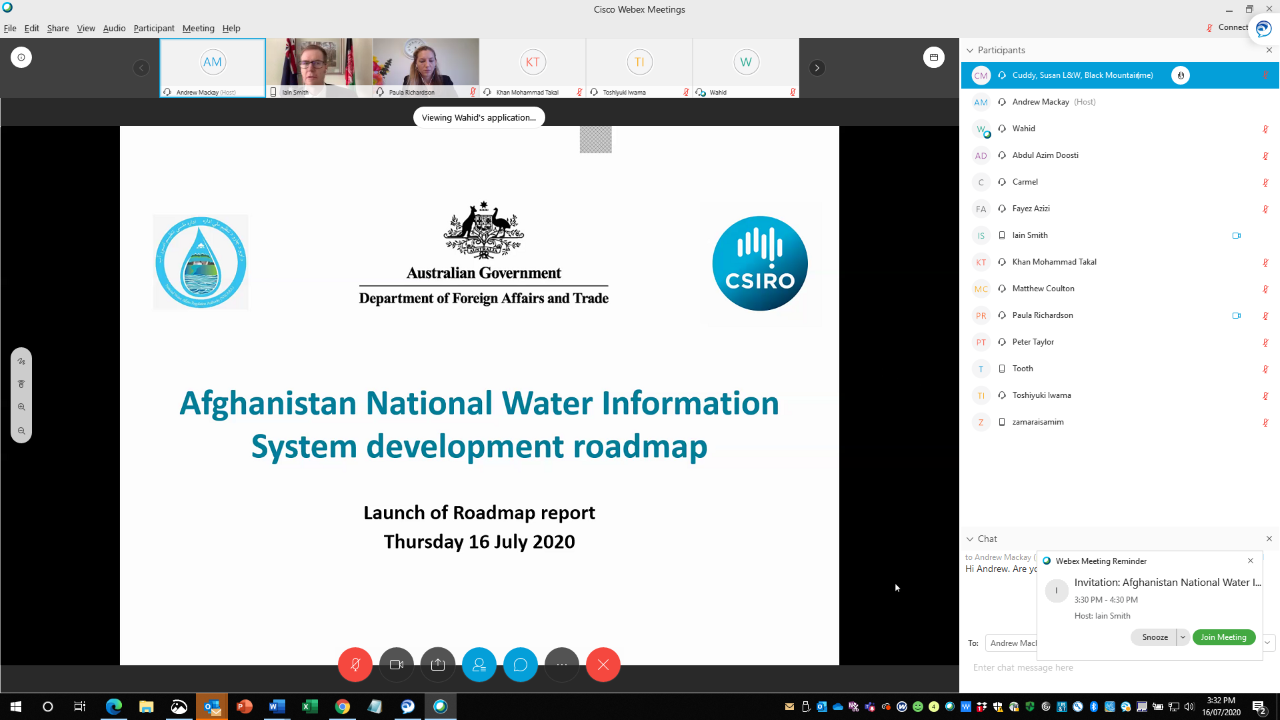
Task: Unmute the microphone in meeting controls
Action: click(355, 665)
